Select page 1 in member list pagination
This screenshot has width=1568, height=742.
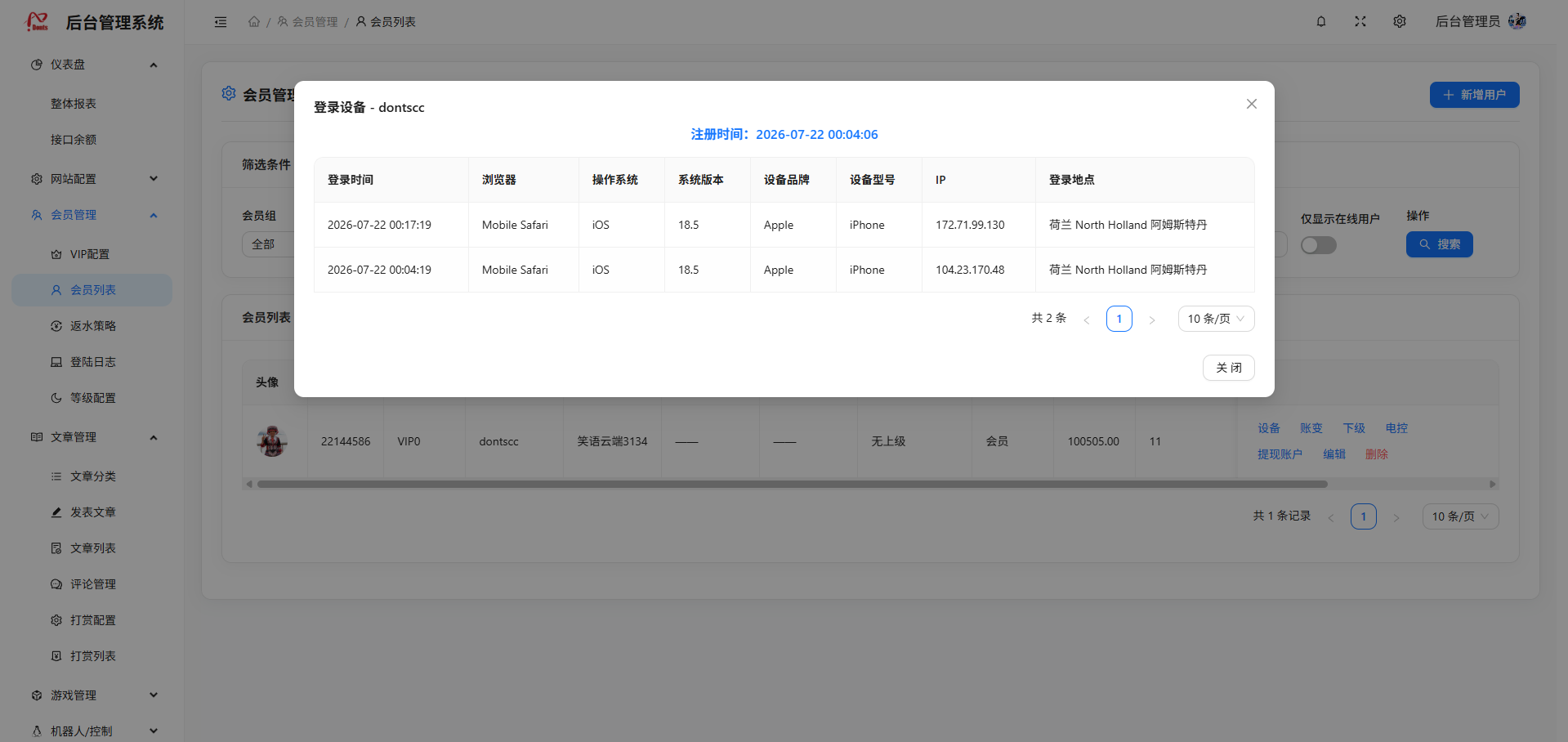click(1363, 516)
